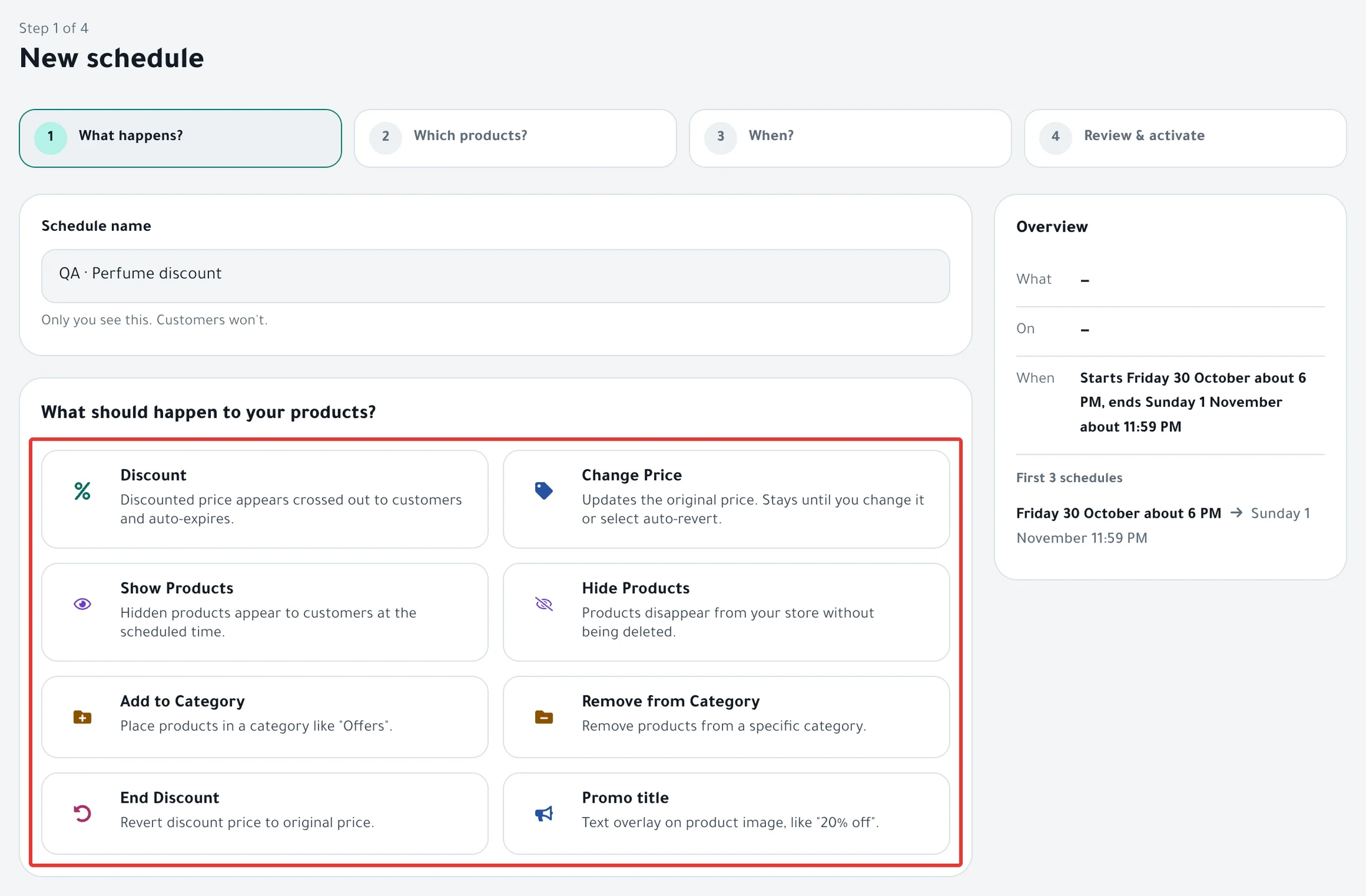Click the 'Starts Friday 30 October' summary text
The height and width of the screenshot is (896, 1366).
1193,403
